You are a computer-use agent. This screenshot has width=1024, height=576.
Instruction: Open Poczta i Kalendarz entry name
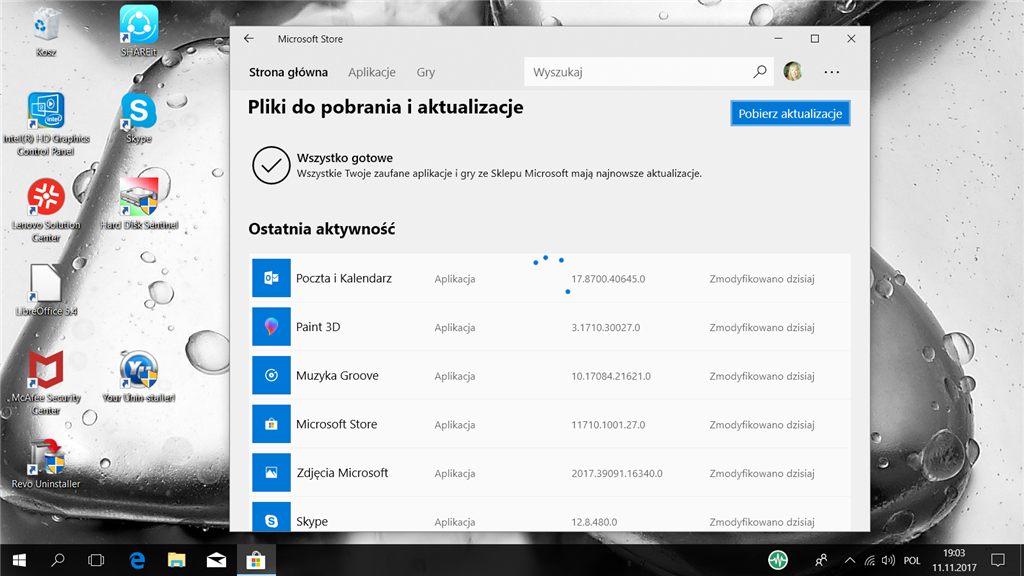point(344,278)
